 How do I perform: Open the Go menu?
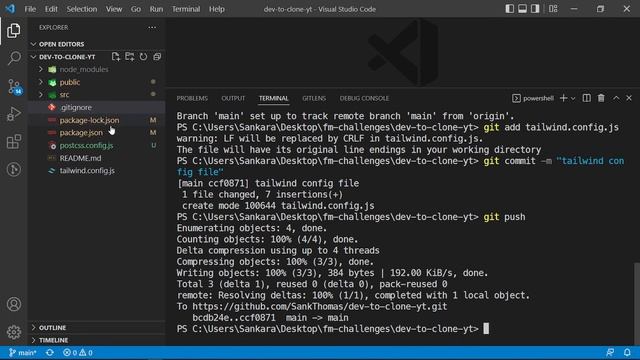[136, 9]
